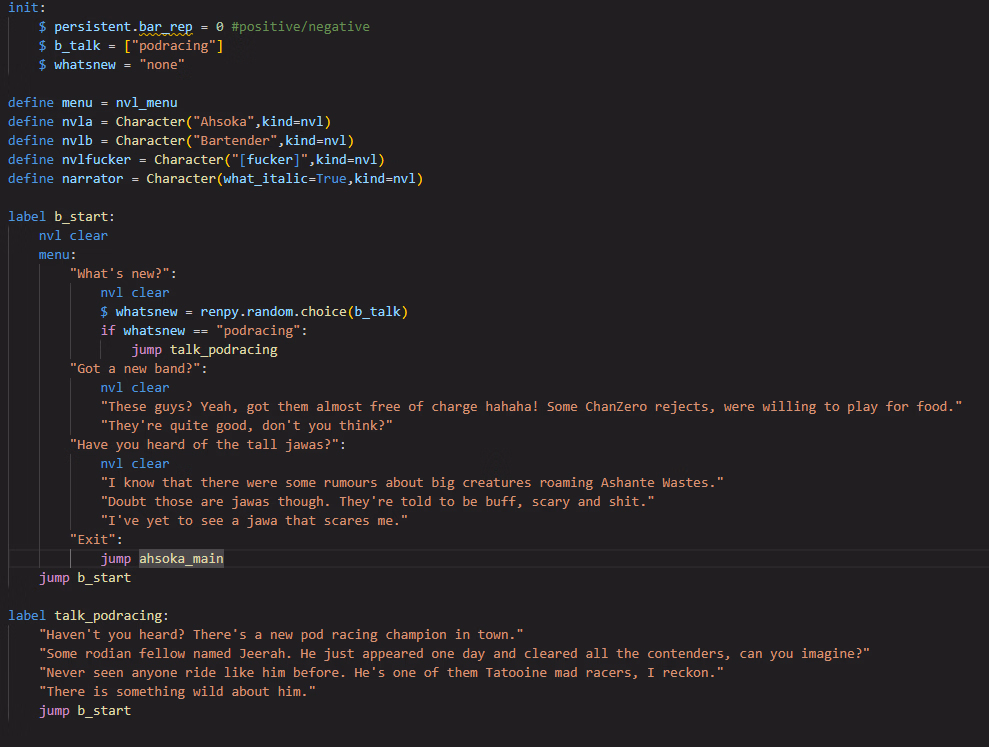Viewport: 989px width, 747px height.
Task: Click 'nvl clear' directly under label b_start
Action: point(73,235)
